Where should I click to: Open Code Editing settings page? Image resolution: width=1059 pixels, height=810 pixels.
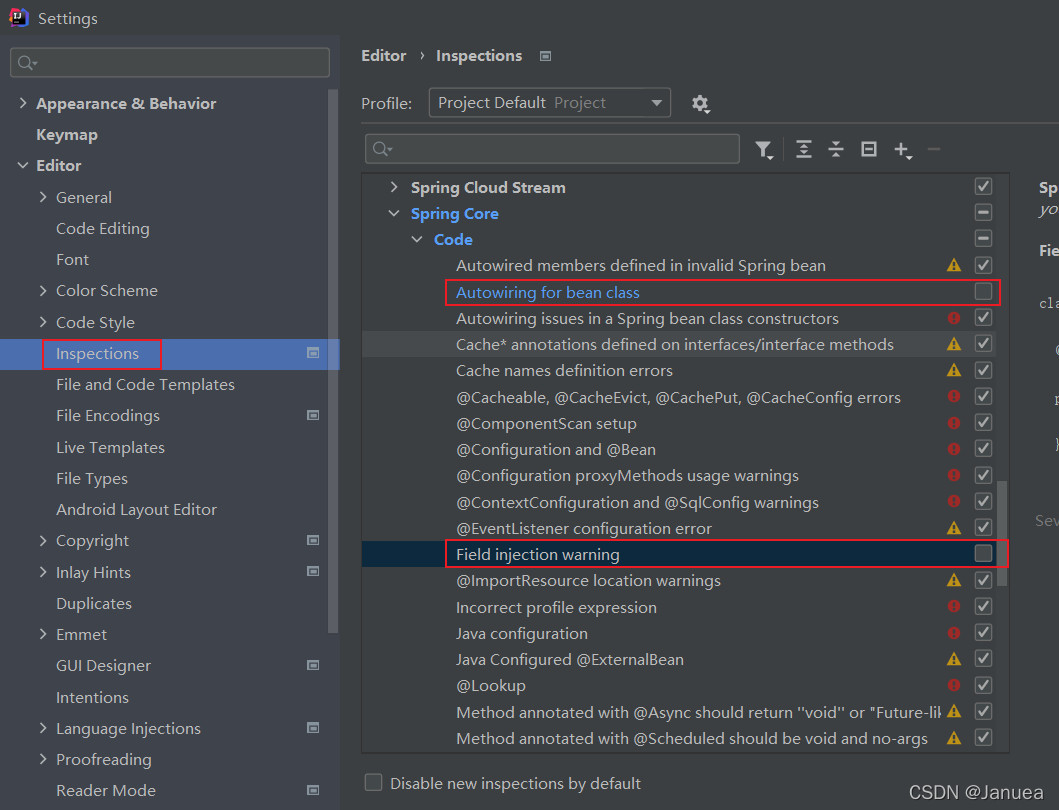pos(103,228)
